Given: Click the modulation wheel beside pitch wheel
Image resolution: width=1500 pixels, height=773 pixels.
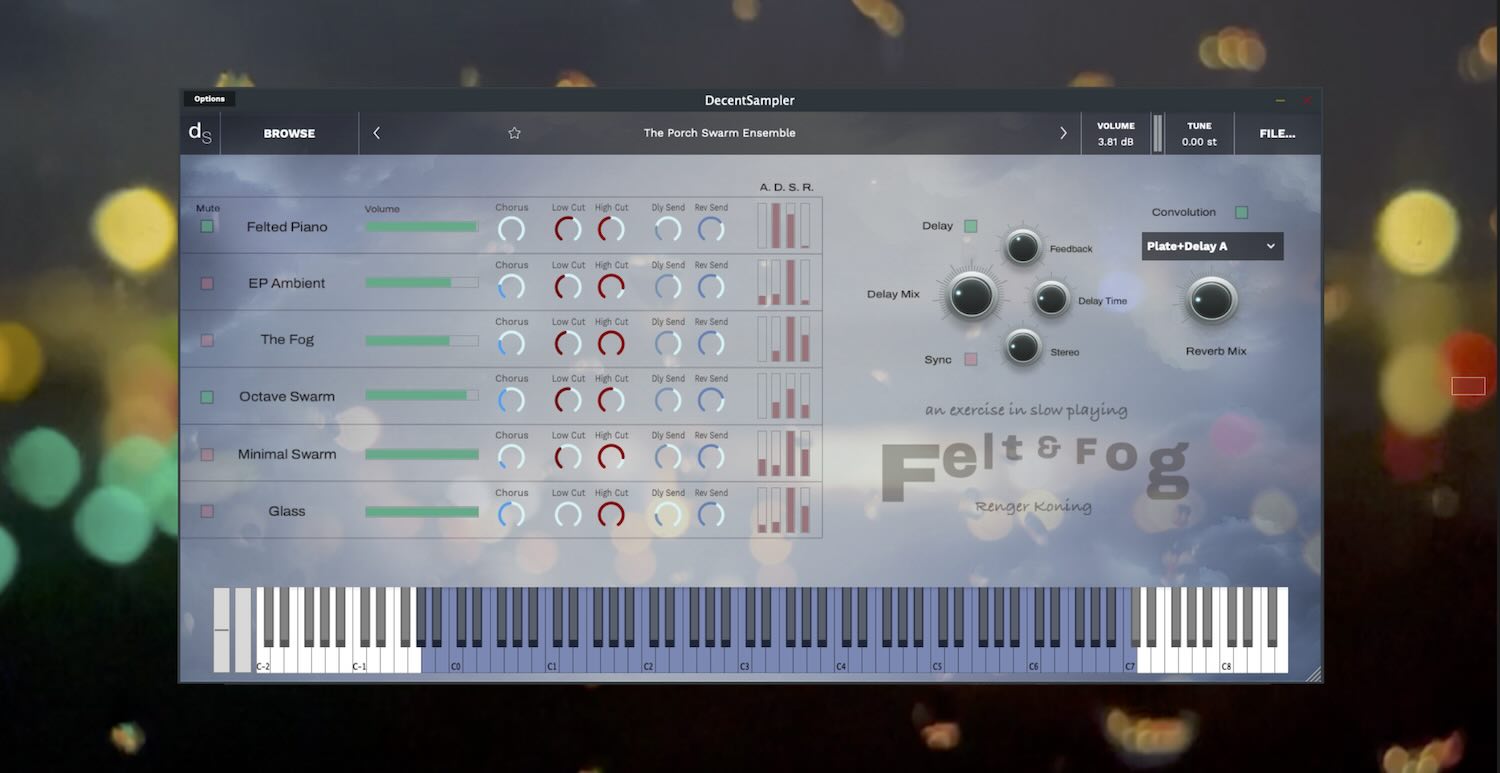Looking at the screenshot, I should tap(243, 630).
